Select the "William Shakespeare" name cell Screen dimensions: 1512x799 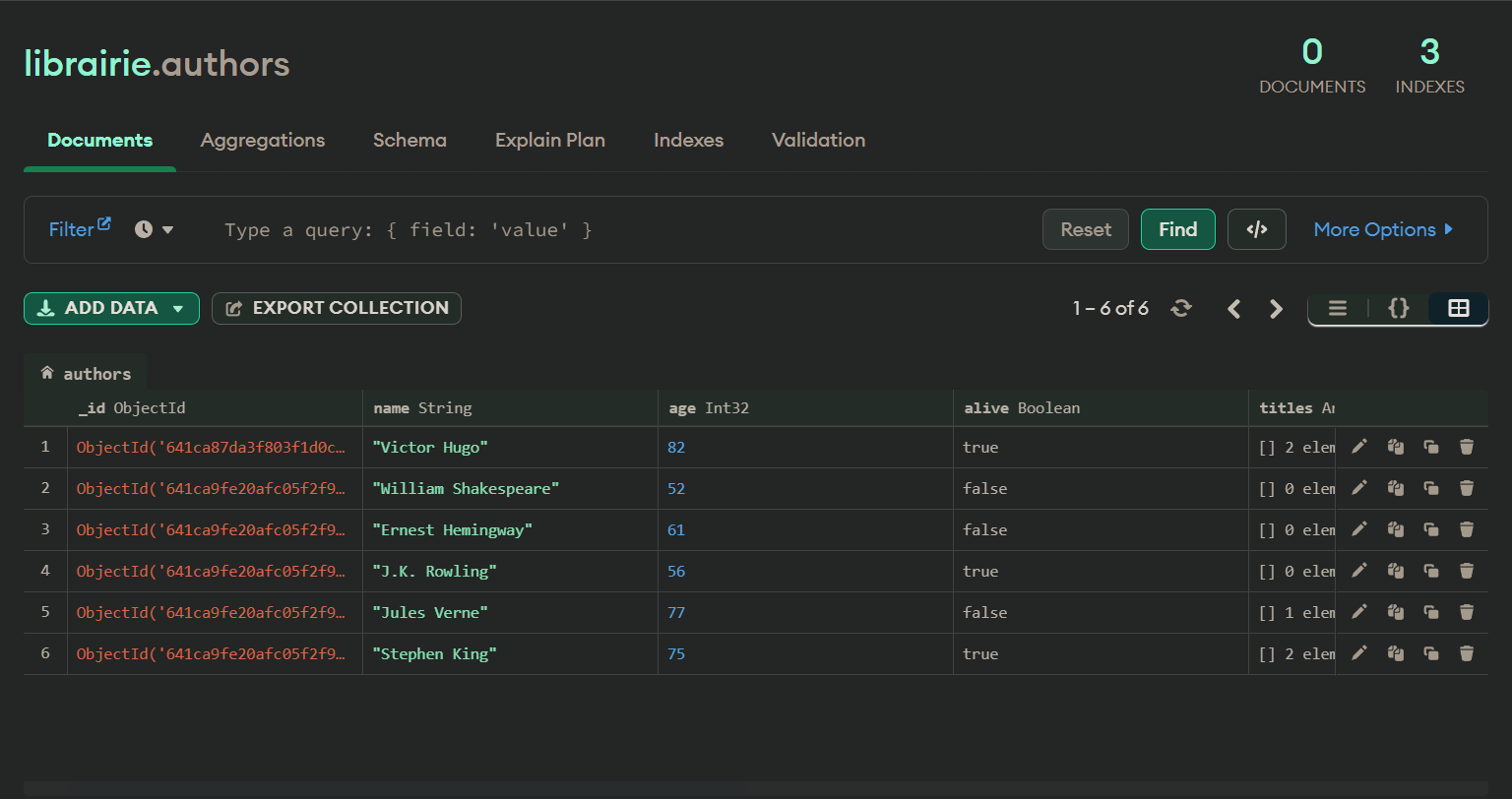(x=510, y=488)
